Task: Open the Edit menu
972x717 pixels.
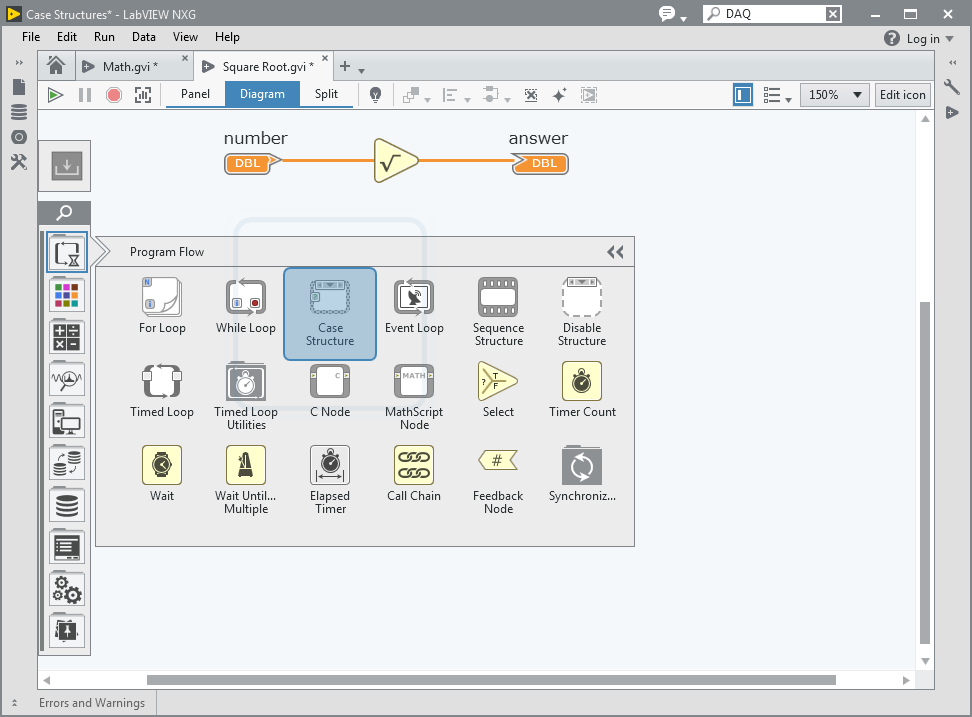Action: (x=67, y=37)
